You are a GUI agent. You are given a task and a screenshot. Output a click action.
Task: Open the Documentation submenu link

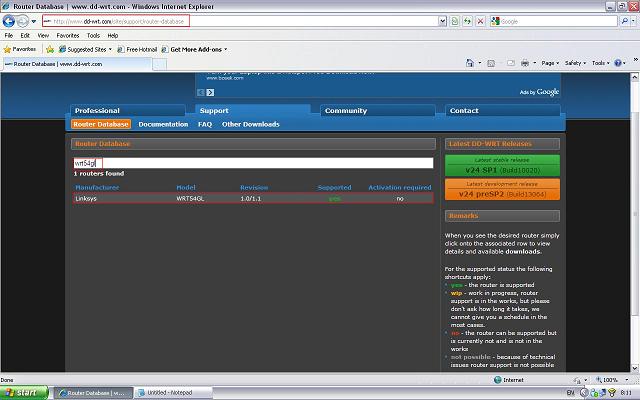(163, 124)
